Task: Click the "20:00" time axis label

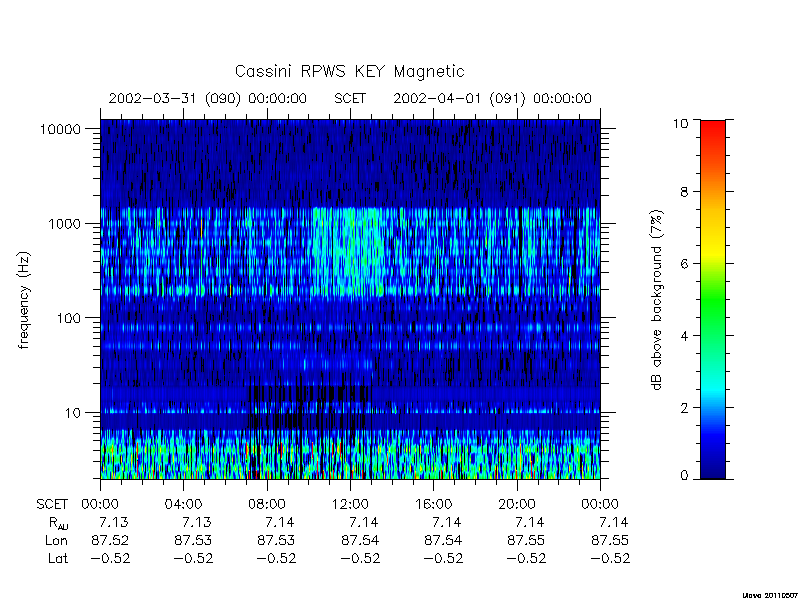Action: click(516, 504)
